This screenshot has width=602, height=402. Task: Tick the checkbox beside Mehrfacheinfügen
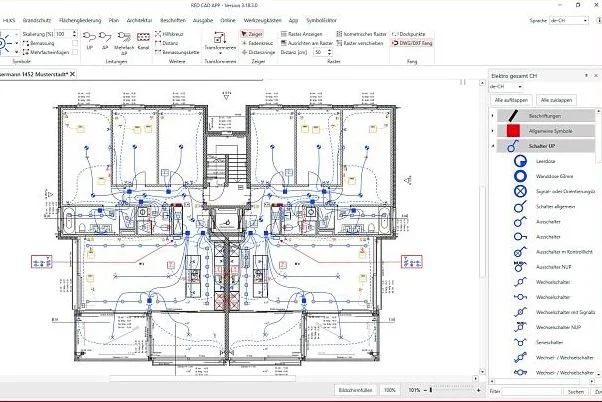click(75, 52)
